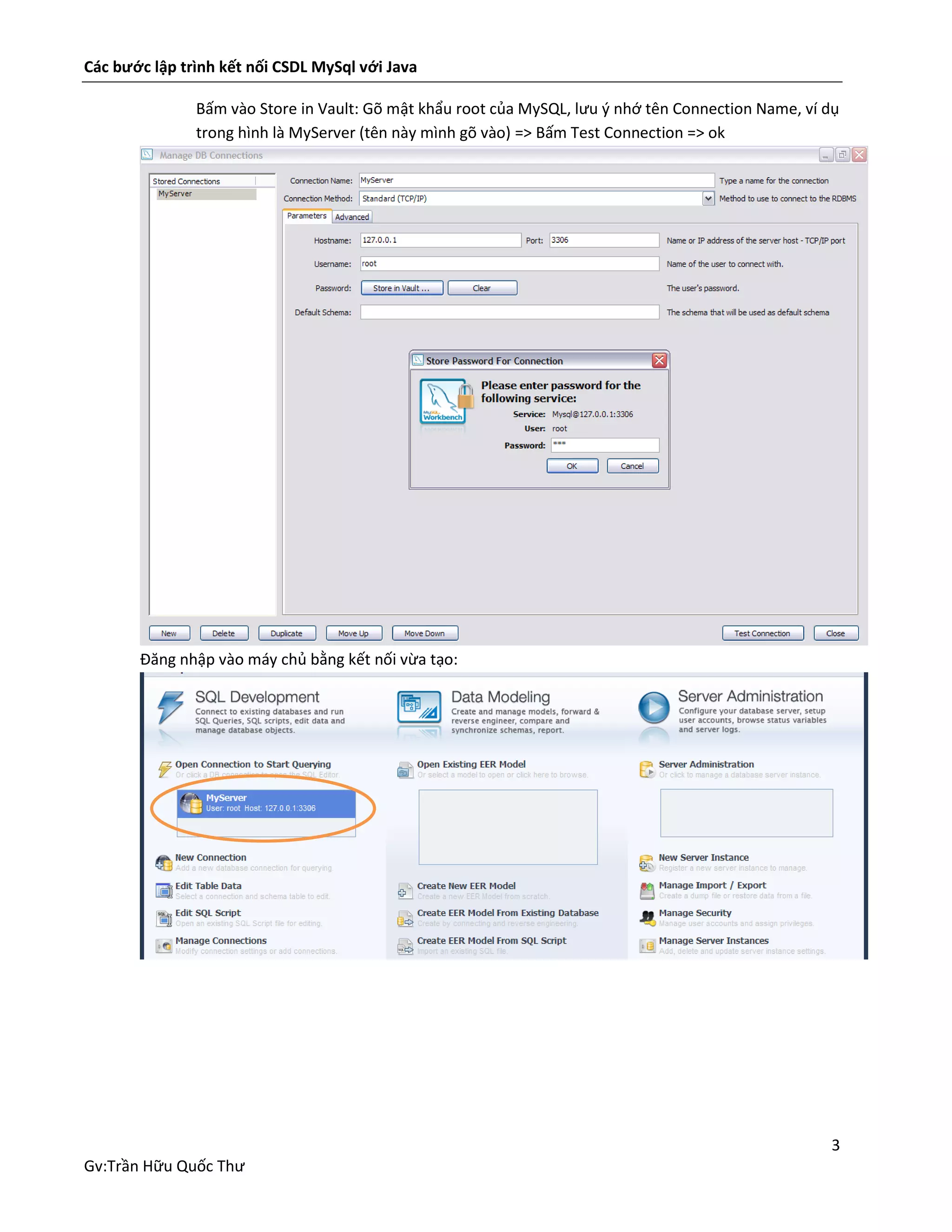Focus the Username field
The width and height of the screenshot is (952, 1232).
click(x=510, y=264)
